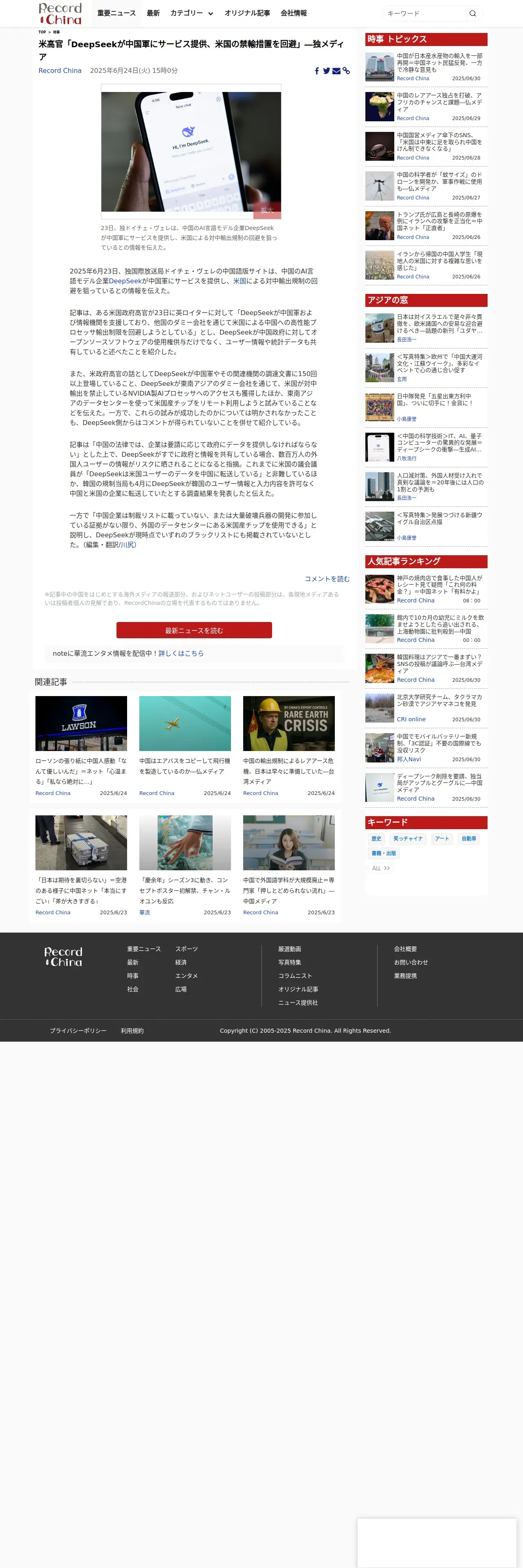The height and width of the screenshot is (1568, 523).
Task: Select the 歴史 keyword tag
Action: point(376,839)
